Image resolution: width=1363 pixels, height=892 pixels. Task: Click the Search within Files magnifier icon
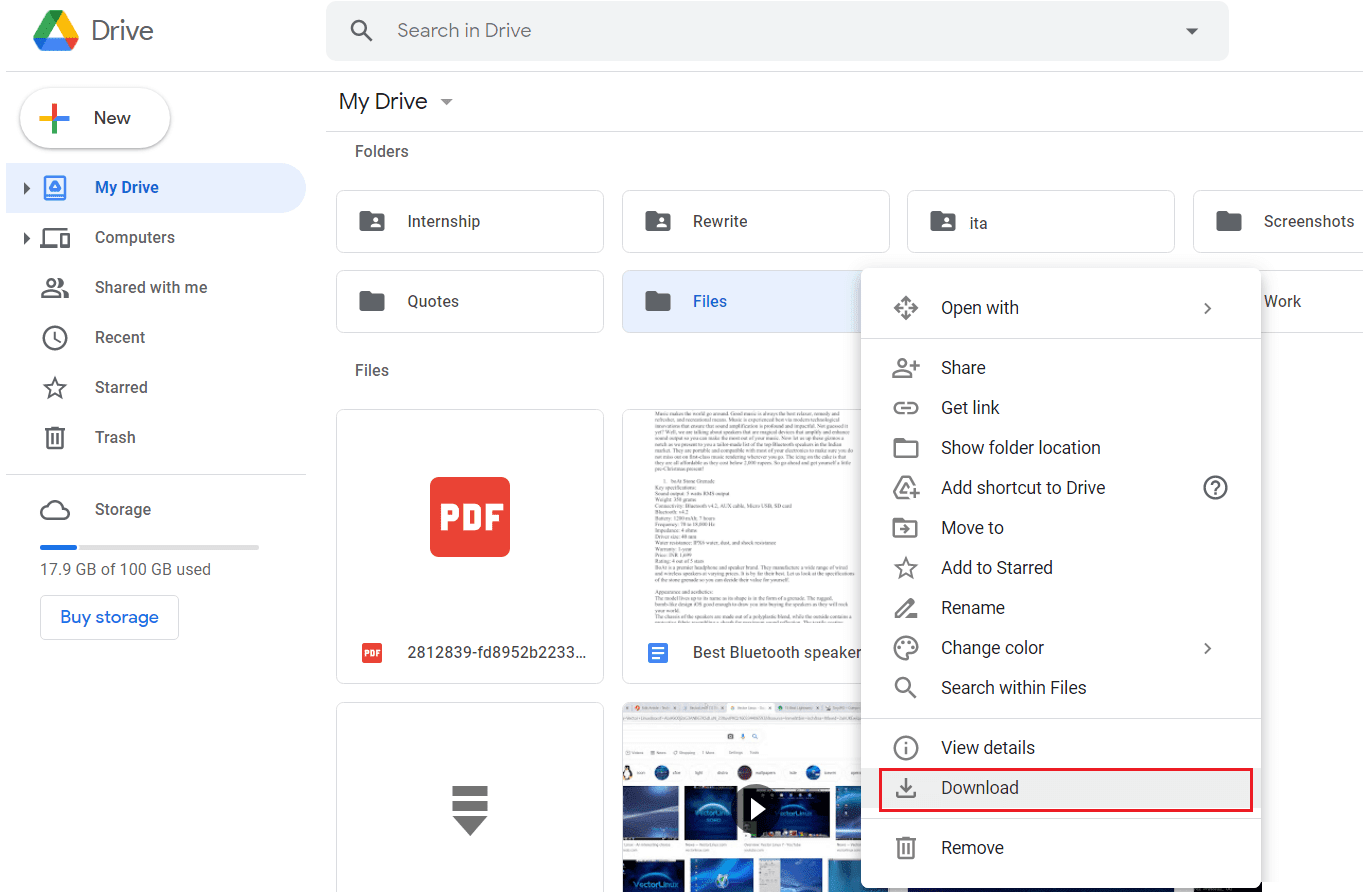905,687
